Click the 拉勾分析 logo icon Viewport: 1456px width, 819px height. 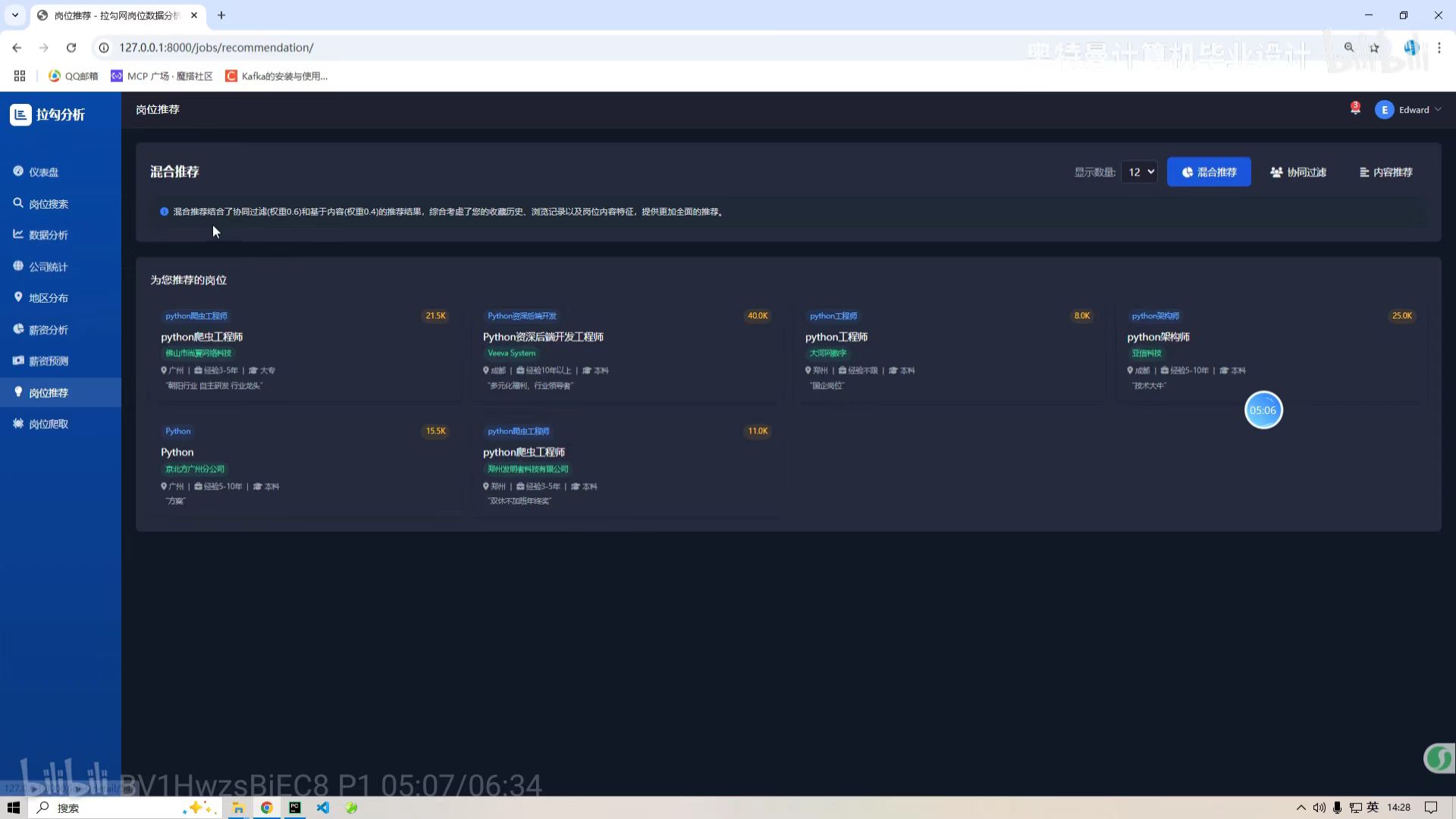click(20, 115)
